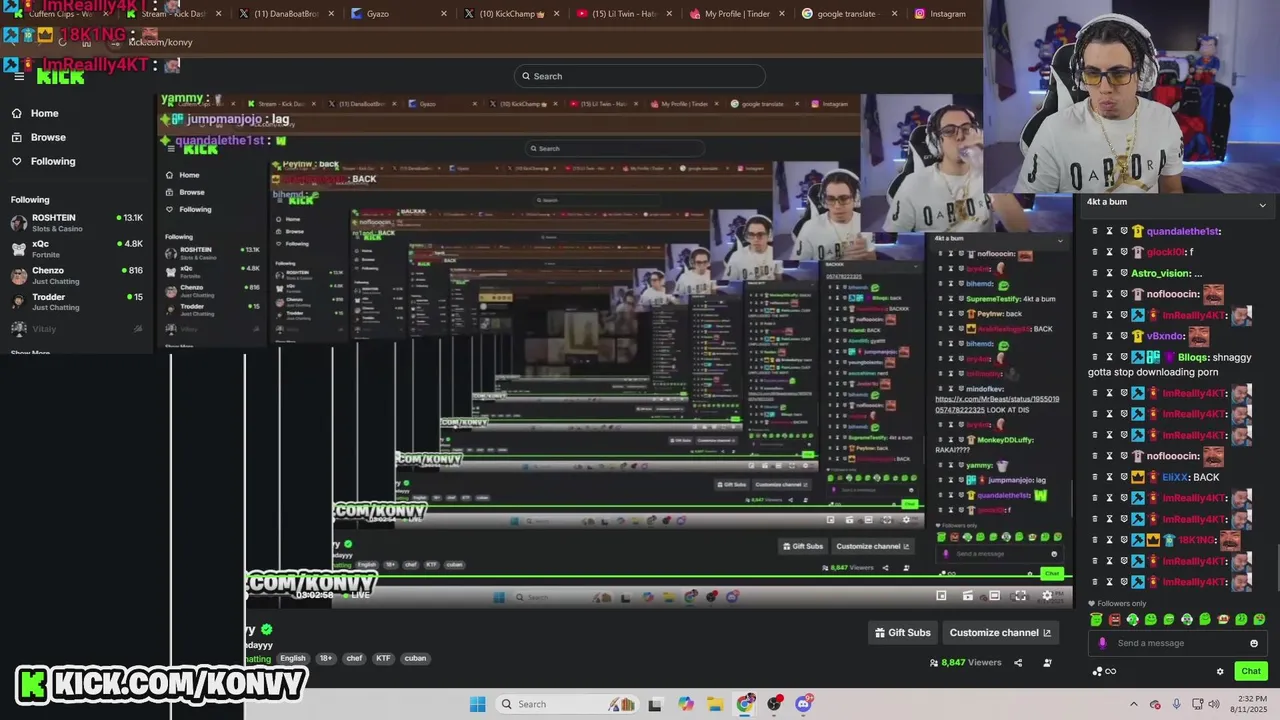
Task: Click the 18+ tag under stream title
Action: pos(325,658)
